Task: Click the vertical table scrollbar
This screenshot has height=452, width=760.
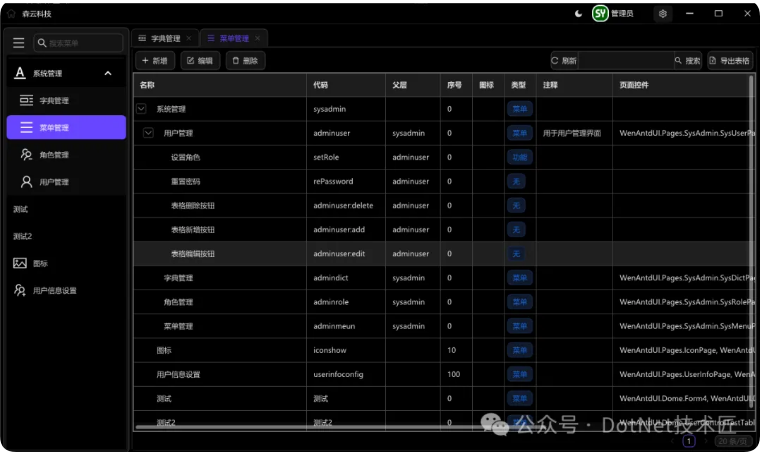Action: point(752,242)
